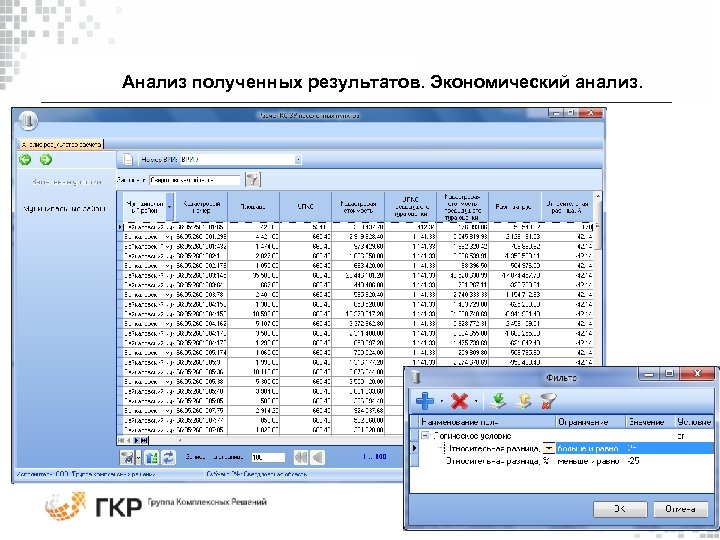This screenshot has height=540, width=720.
Task: Click the blue-arrow export icon below the table
Action: pyautogui.click(x=152, y=457)
